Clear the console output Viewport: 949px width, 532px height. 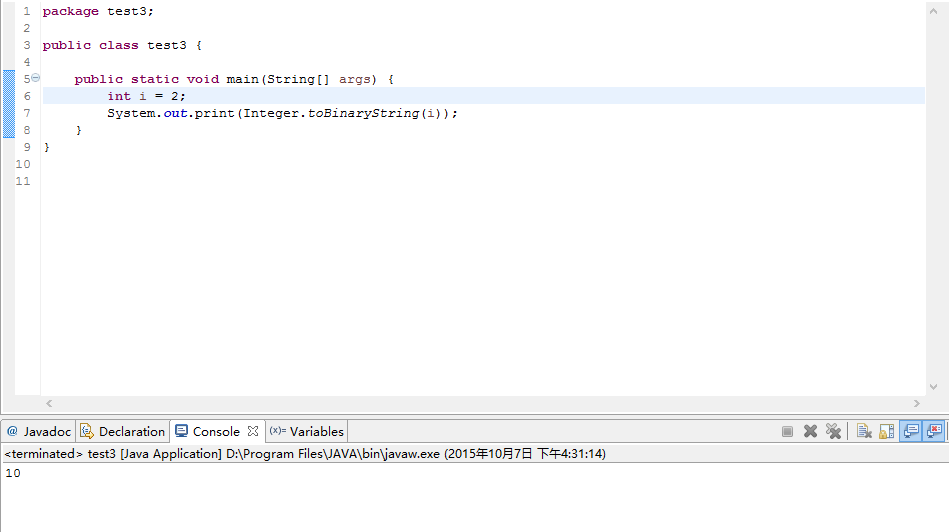(x=864, y=432)
